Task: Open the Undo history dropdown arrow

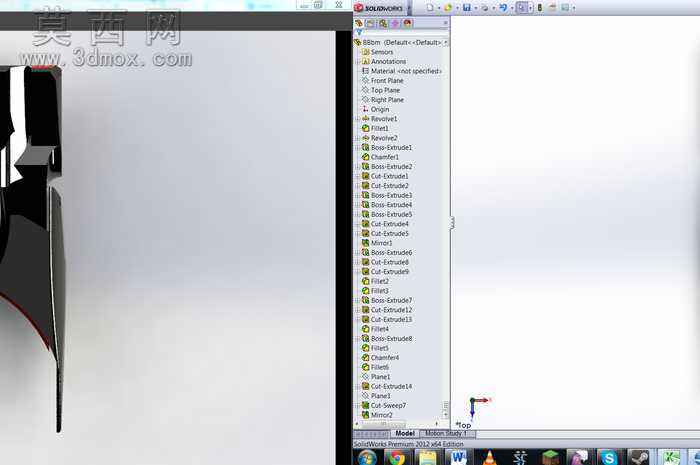Action: pos(512,8)
